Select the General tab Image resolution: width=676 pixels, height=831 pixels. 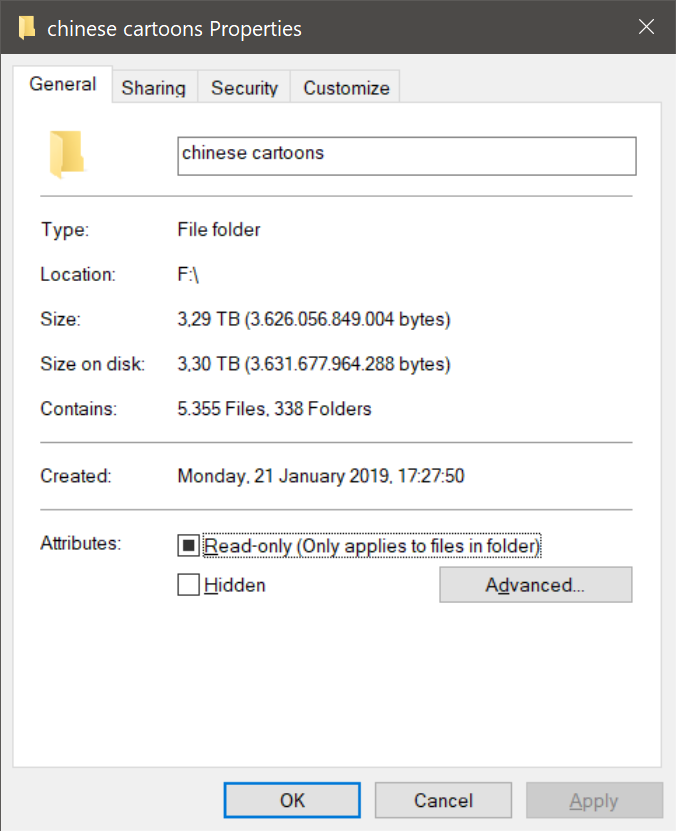click(x=63, y=84)
